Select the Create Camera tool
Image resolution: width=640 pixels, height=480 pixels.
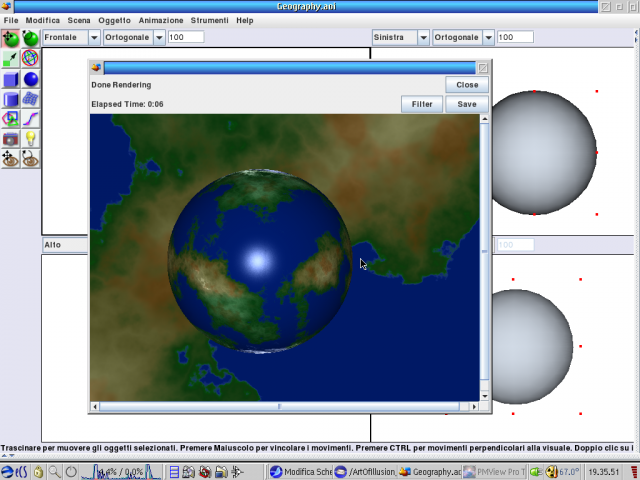[x=11, y=139]
